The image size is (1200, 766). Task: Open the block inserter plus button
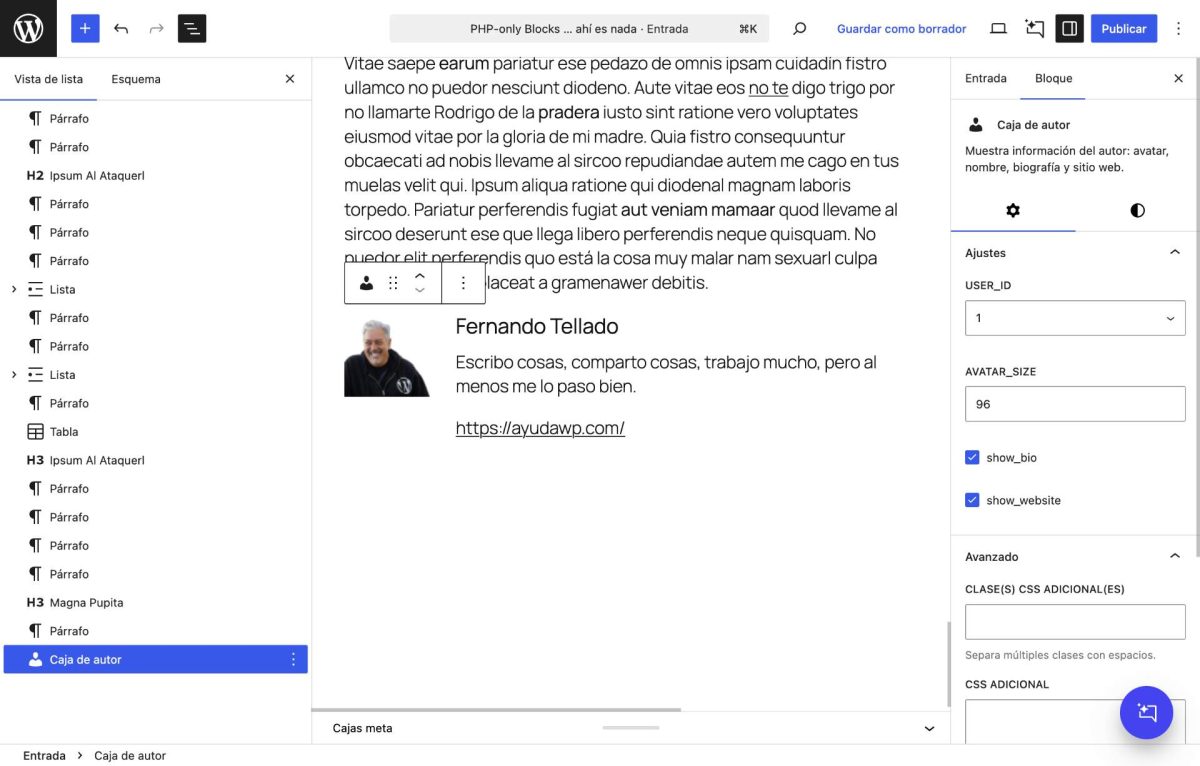[85, 28]
